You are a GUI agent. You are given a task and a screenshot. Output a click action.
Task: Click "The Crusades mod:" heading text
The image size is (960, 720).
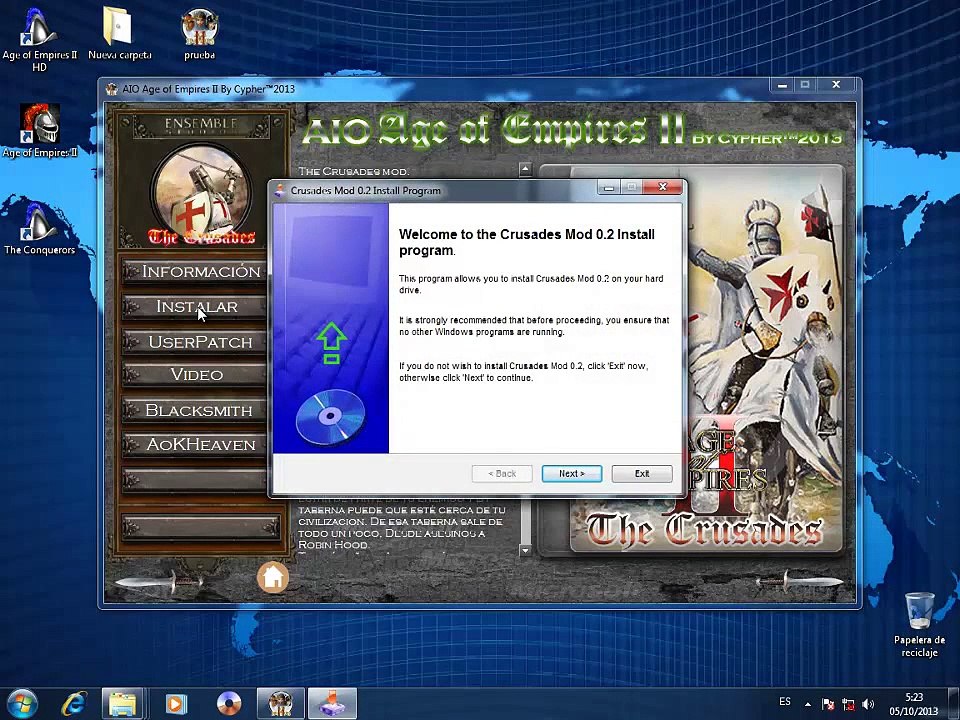(354, 171)
